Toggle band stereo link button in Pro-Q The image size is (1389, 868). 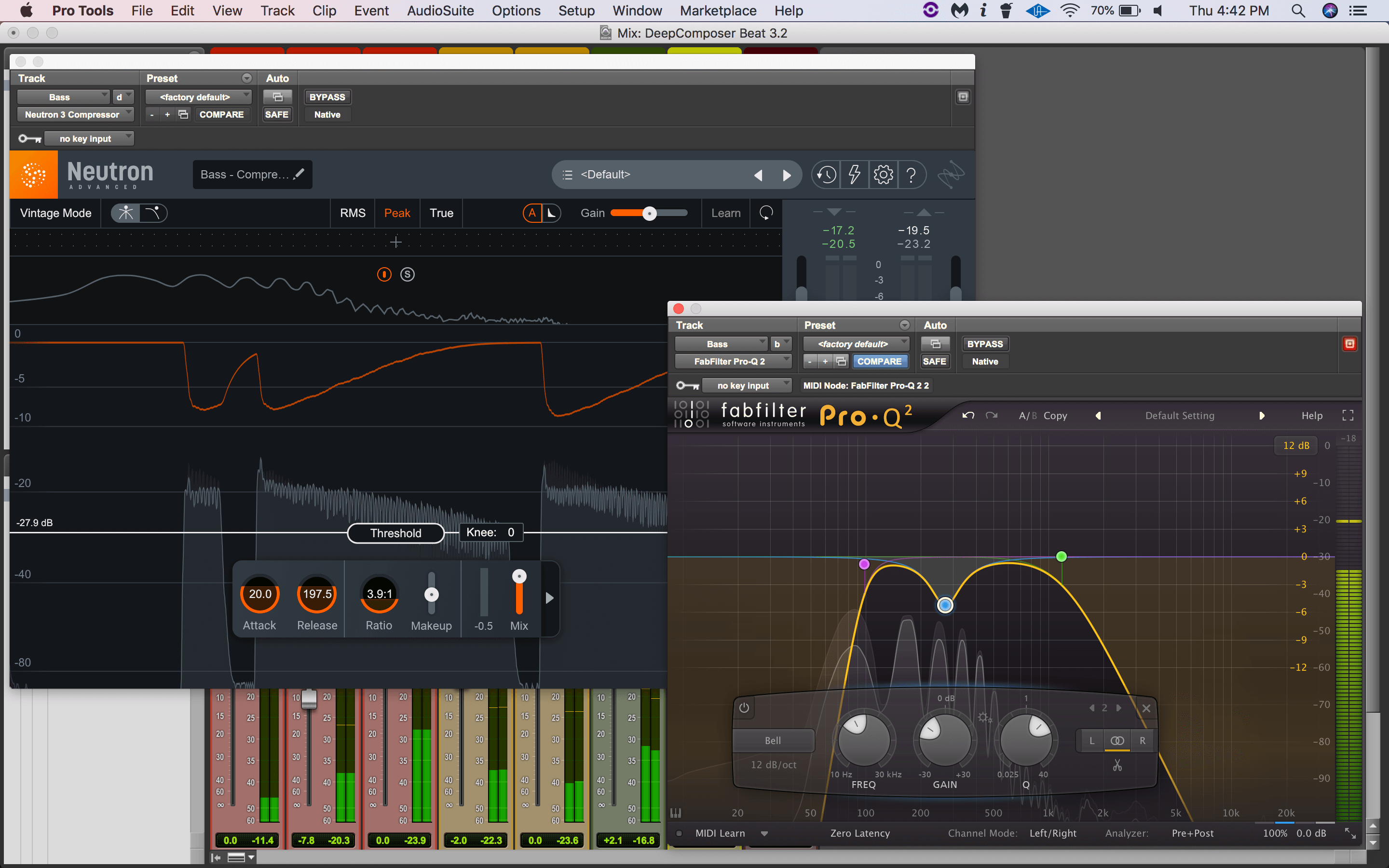pos(1117,741)
